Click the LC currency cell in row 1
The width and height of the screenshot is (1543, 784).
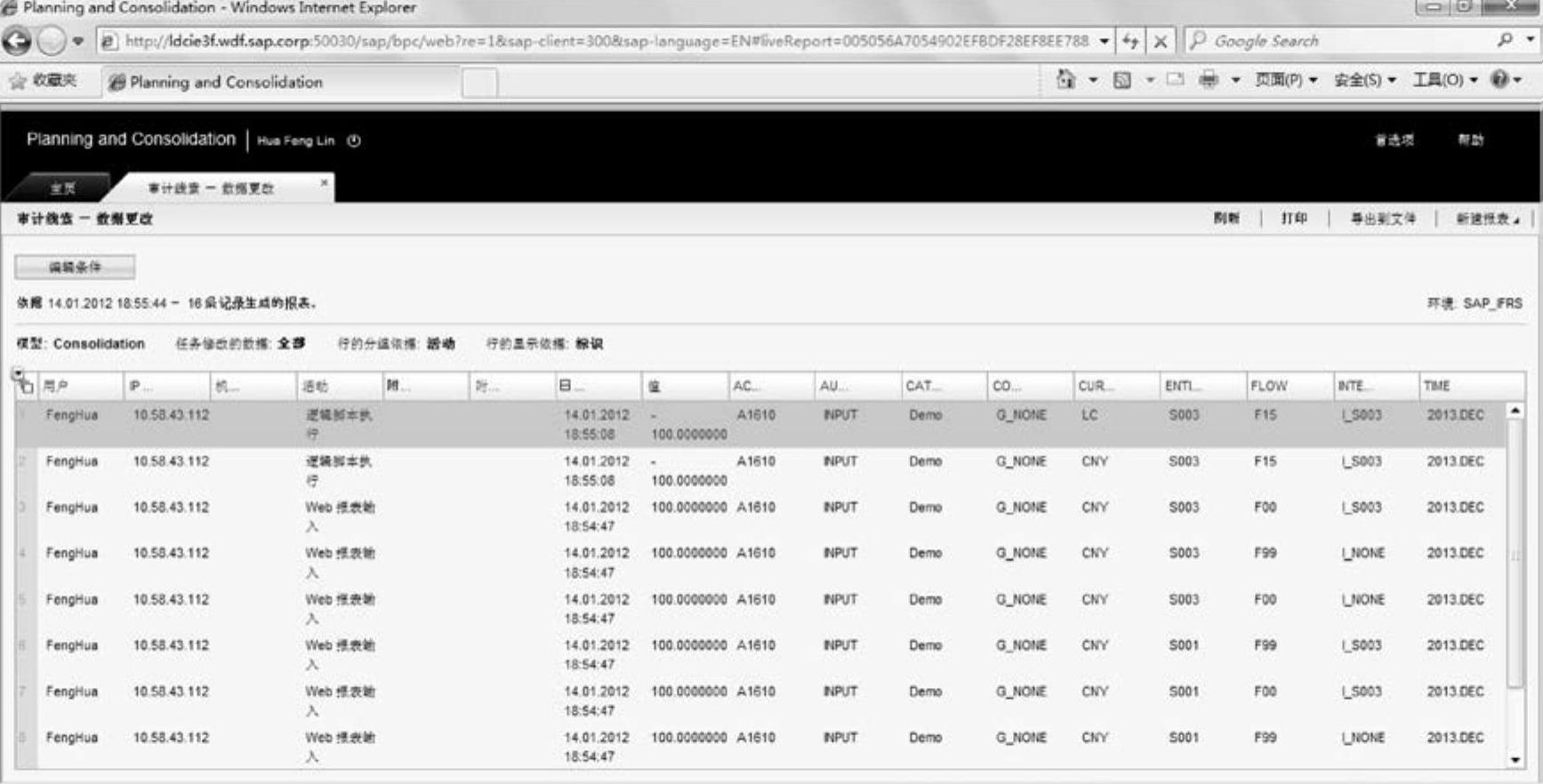coord(1089,415)
